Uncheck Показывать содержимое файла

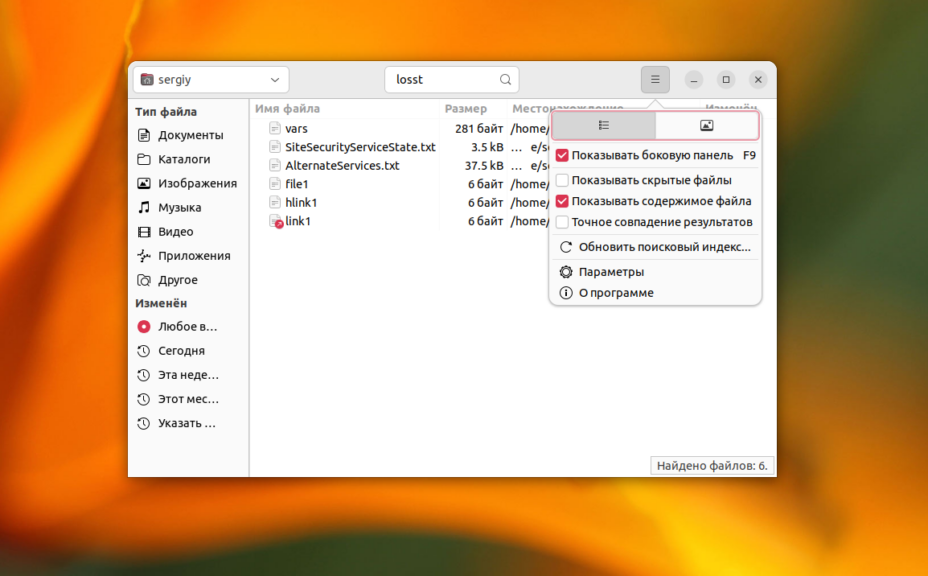[562, 201]
